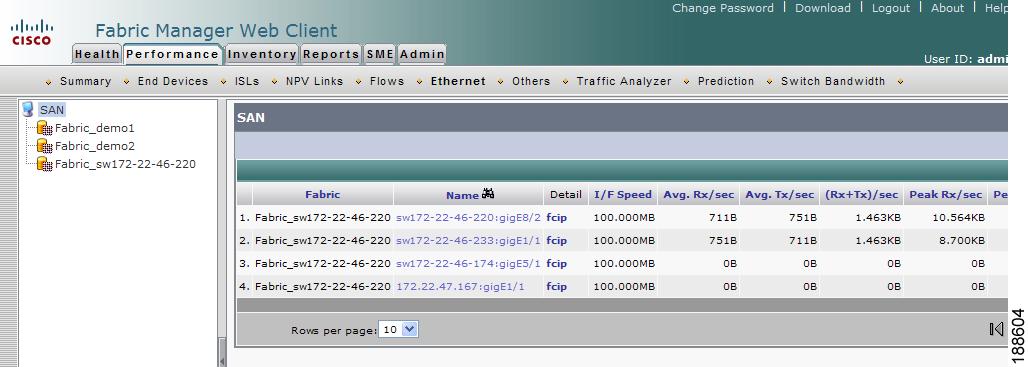Switch to the Inventory tab
The height and width of the screenshot is (367, 1028).
262,54
